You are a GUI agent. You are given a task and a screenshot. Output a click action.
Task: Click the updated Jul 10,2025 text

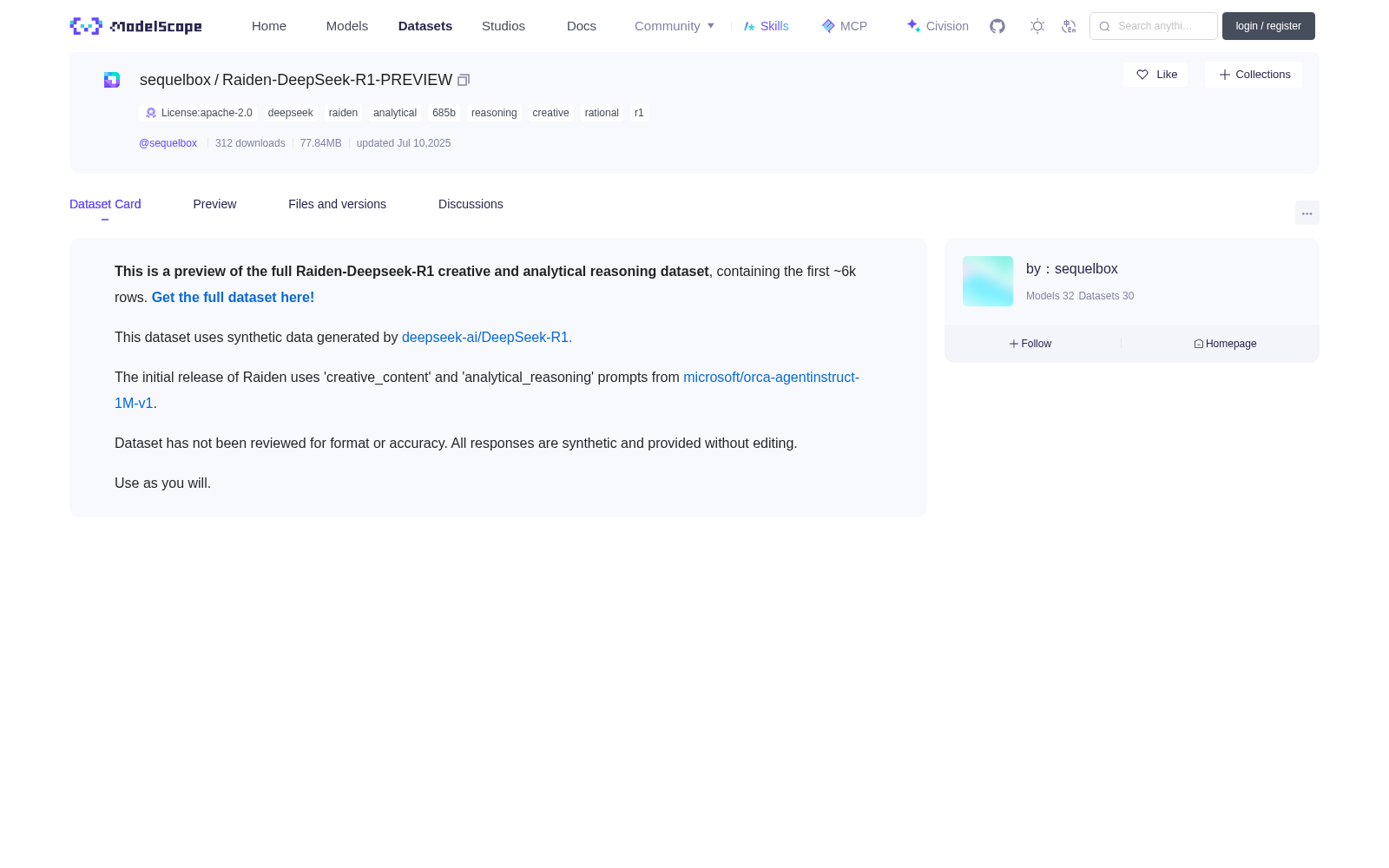[404, 143]
